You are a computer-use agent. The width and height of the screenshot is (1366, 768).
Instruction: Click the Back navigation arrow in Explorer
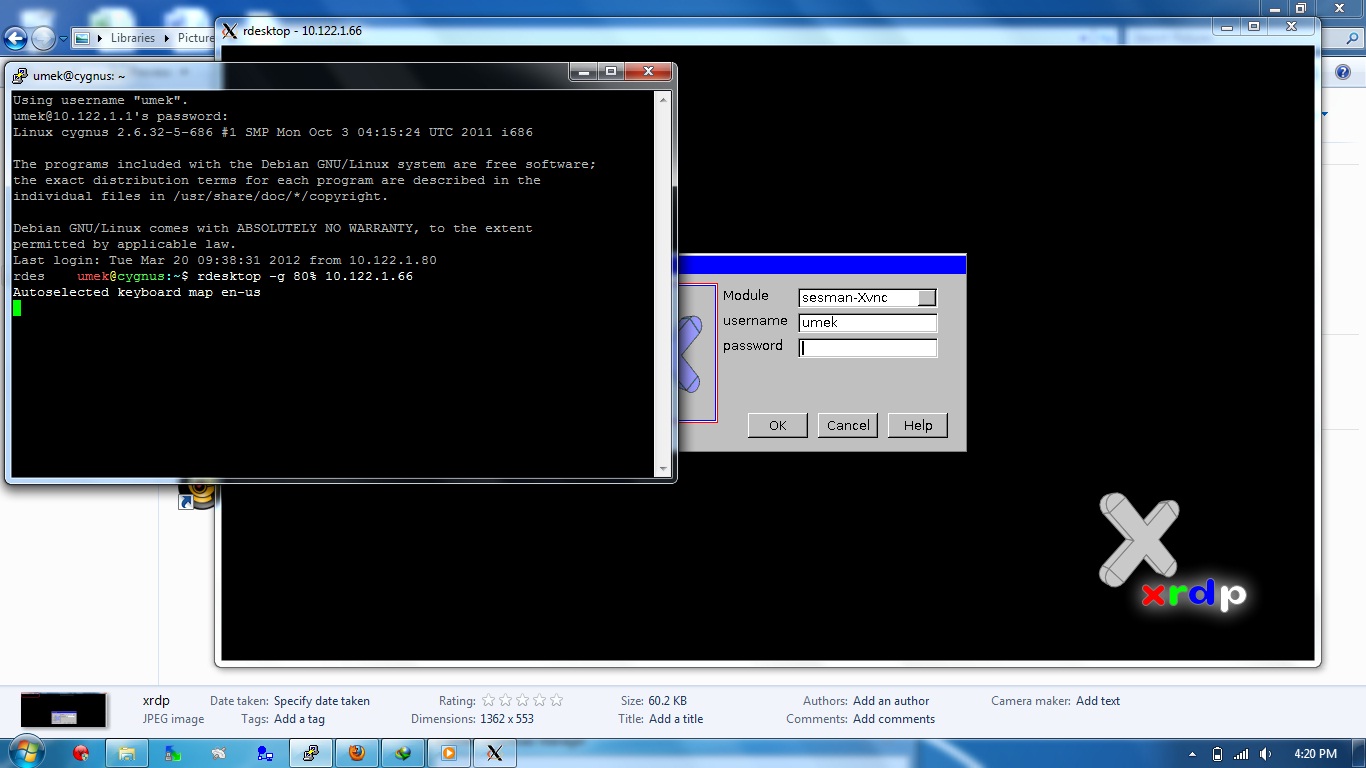pyautogui.click(x=15, y=37)
